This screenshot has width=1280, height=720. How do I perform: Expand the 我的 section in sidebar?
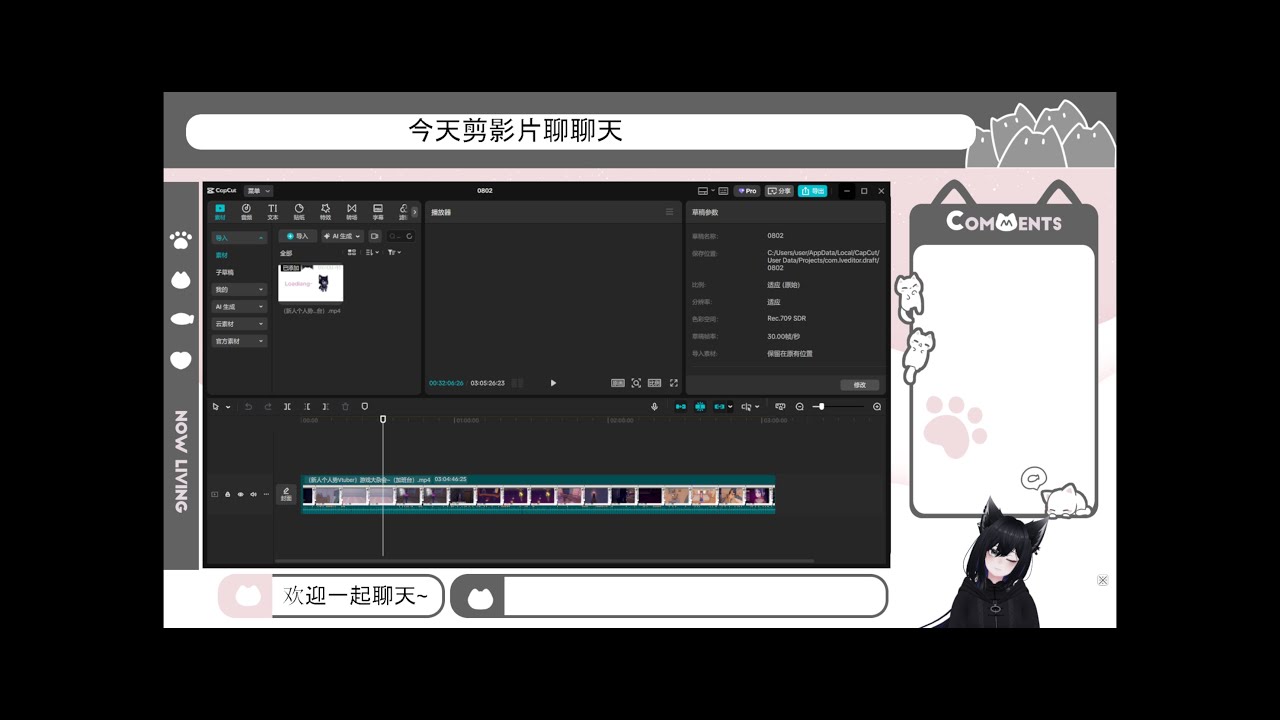point(239,289)
